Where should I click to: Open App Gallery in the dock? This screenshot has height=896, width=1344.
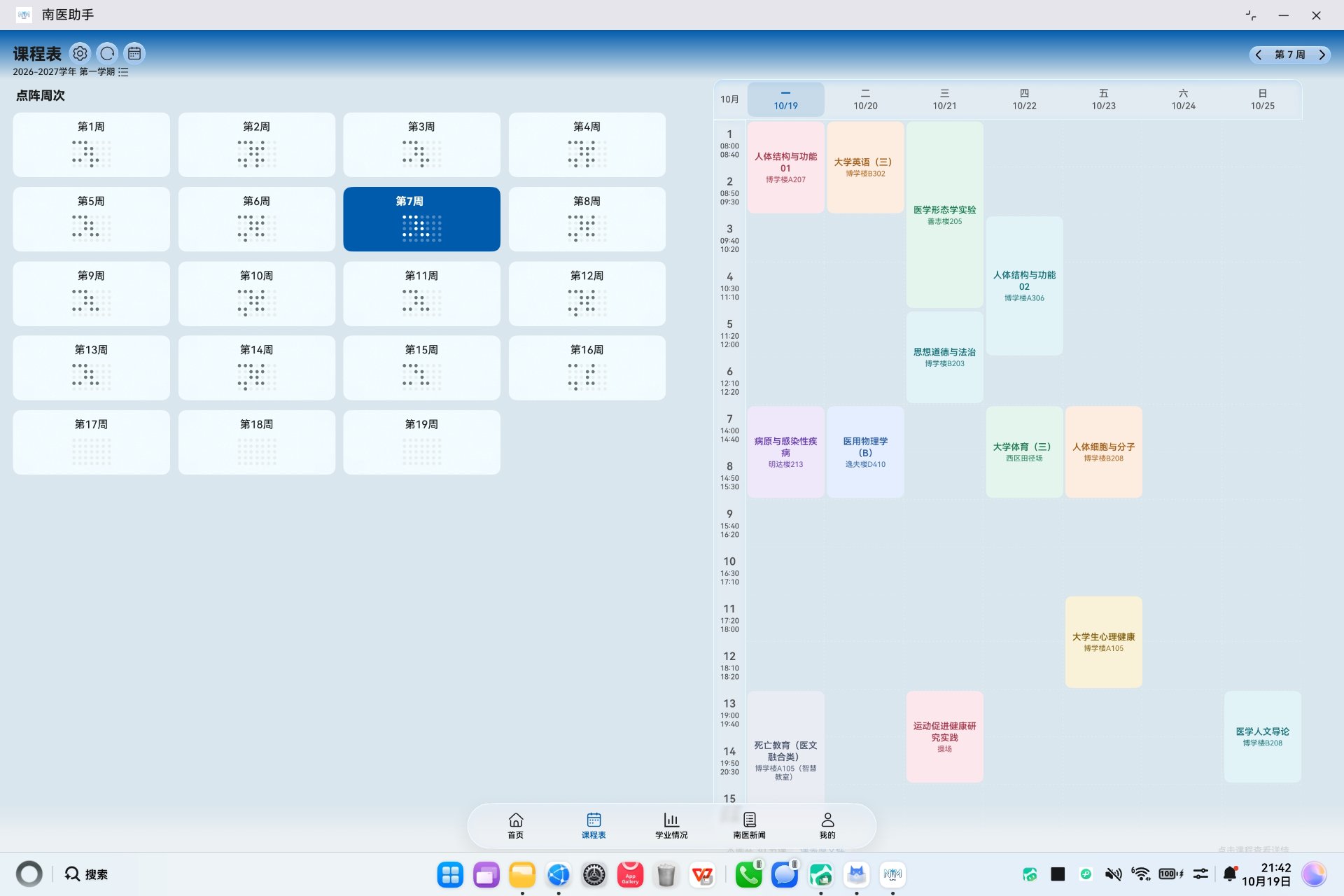tap(630, 874)
